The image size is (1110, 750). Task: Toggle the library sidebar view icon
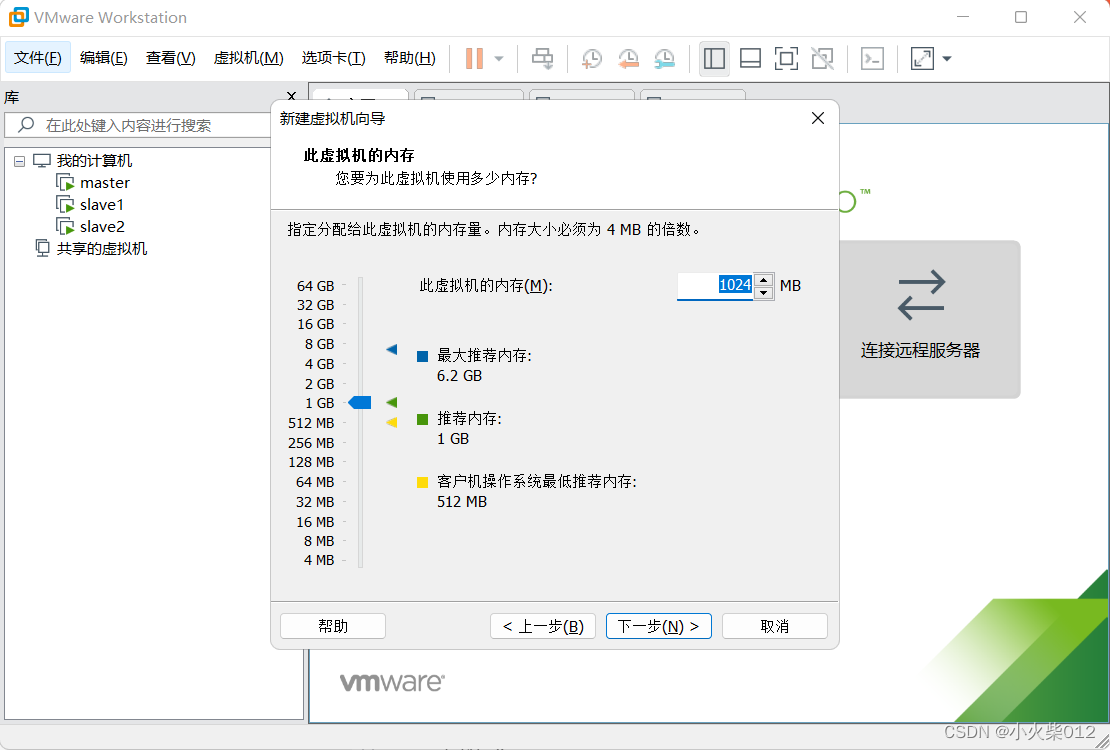point(714,58)
